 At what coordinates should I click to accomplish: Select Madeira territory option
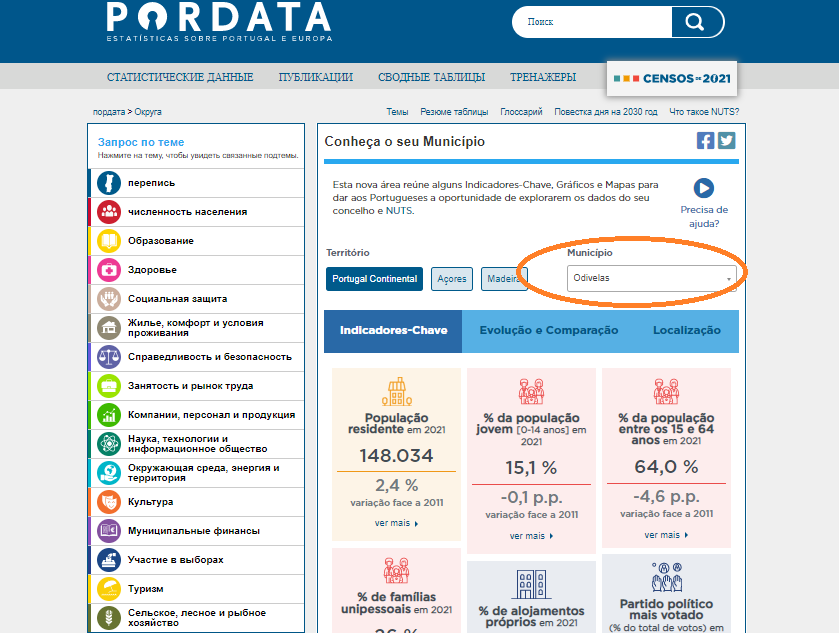point(504,279)
